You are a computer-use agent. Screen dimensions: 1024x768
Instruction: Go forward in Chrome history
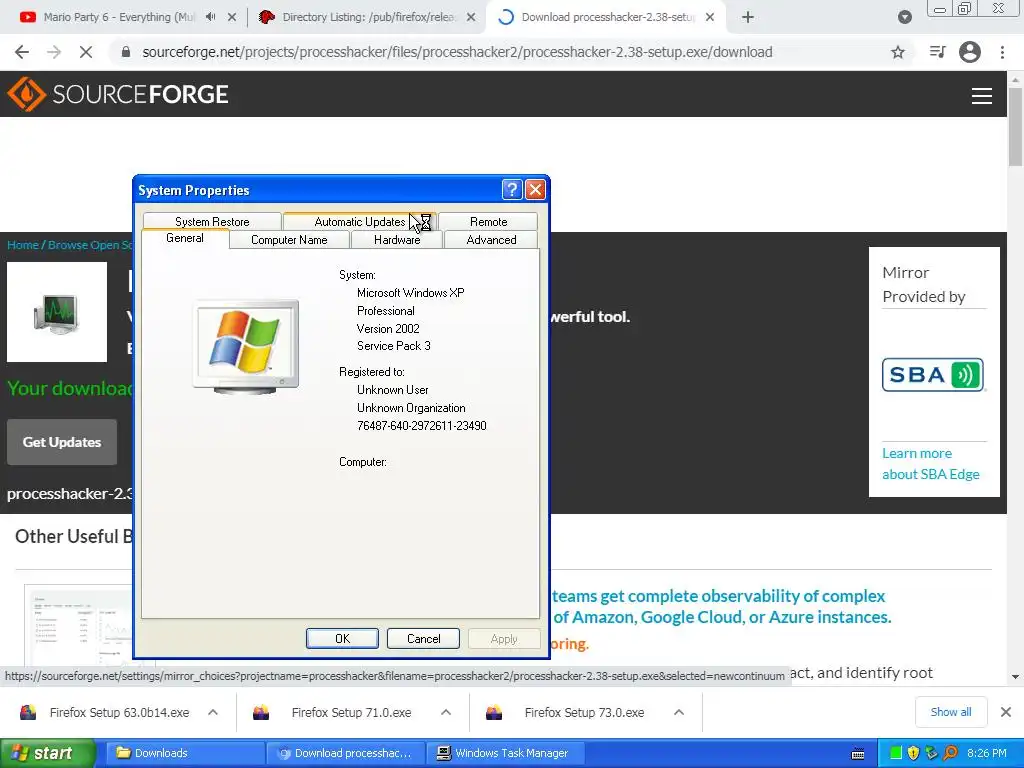point(54,52)
